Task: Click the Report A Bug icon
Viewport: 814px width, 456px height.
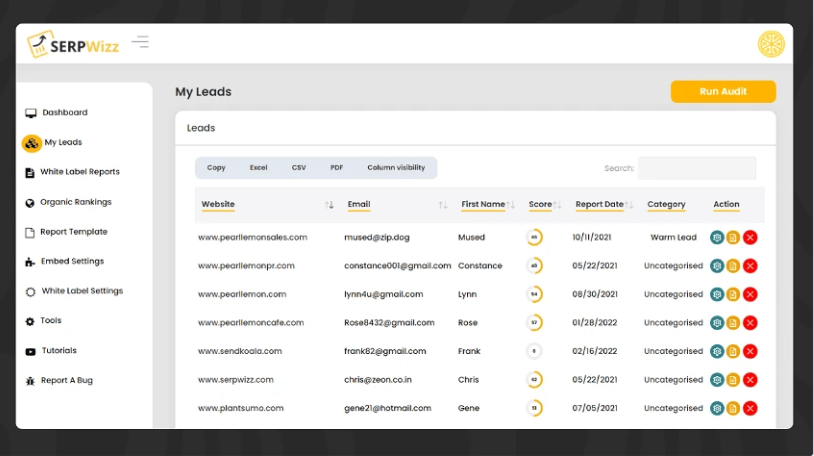Action: (30, 381)
